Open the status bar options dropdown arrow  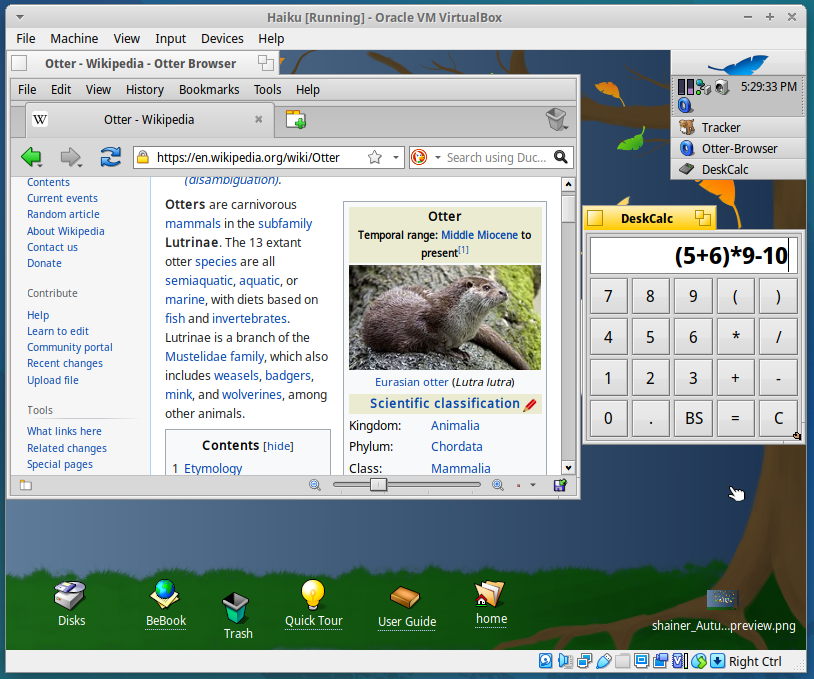tap(533, 485)
